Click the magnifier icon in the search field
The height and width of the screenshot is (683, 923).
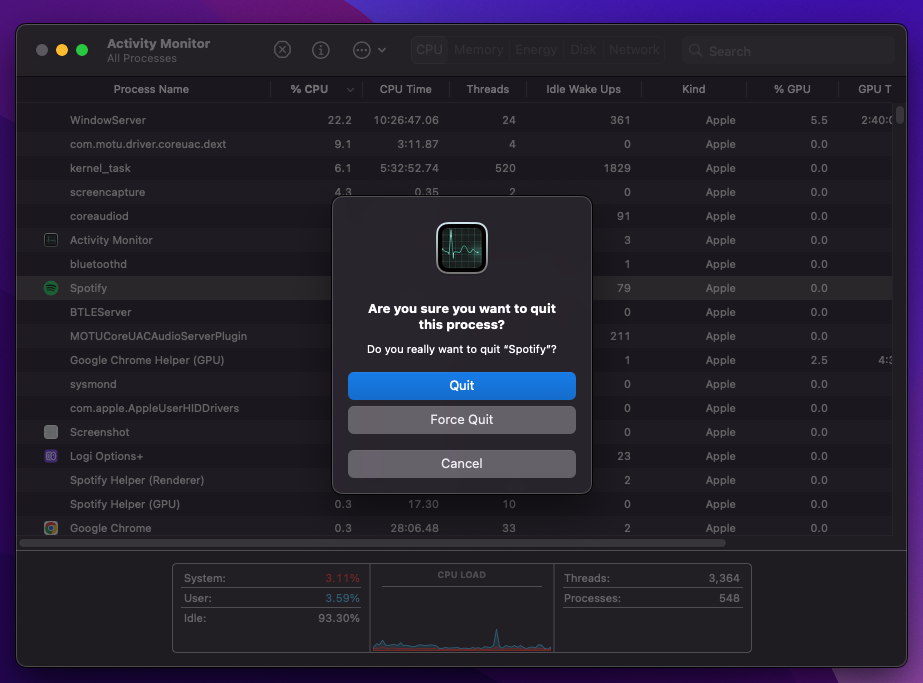(x=695, y=51)
